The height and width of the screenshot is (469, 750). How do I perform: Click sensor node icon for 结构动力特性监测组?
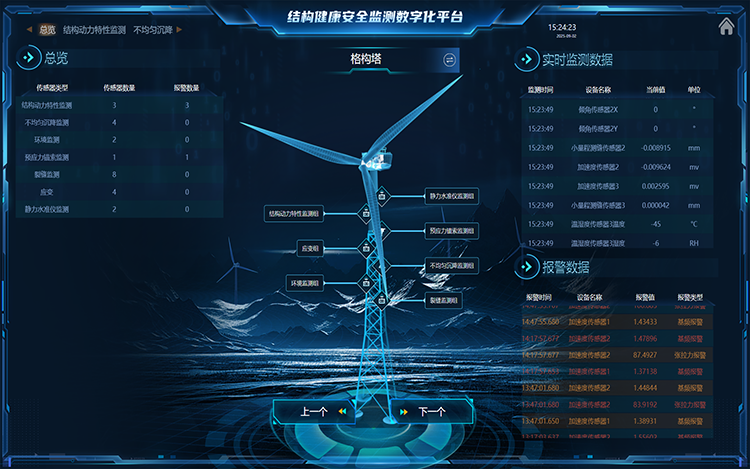pyautogui.click(x=365, y=213)
